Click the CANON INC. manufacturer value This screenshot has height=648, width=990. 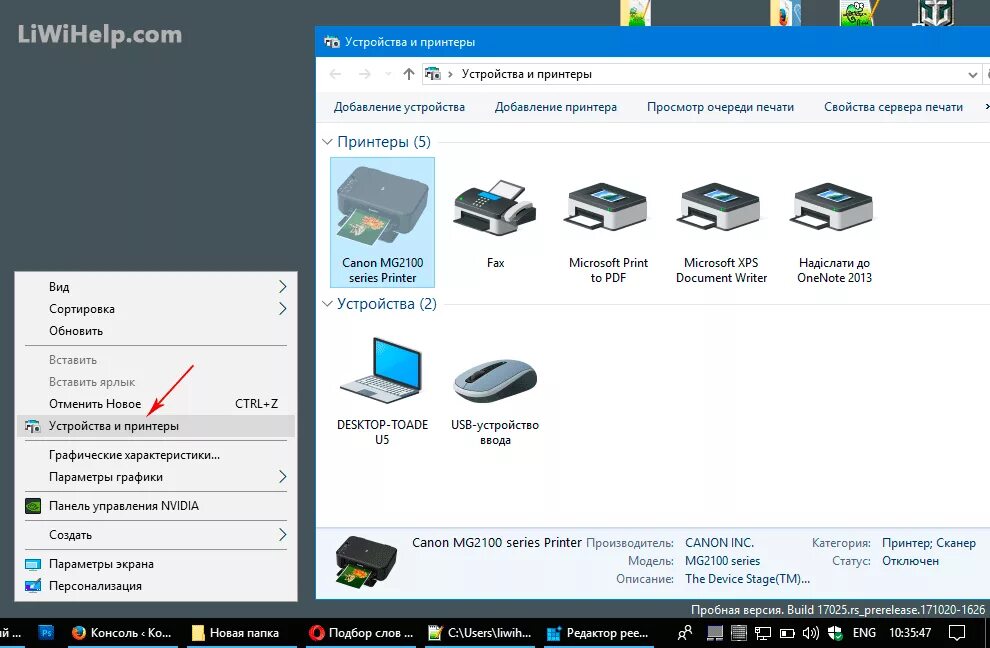tap(719, 543)
